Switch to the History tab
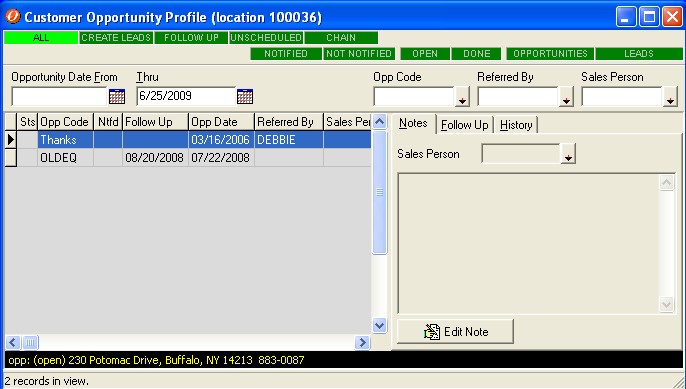The image size is (686, 389). tap(516, 125)
